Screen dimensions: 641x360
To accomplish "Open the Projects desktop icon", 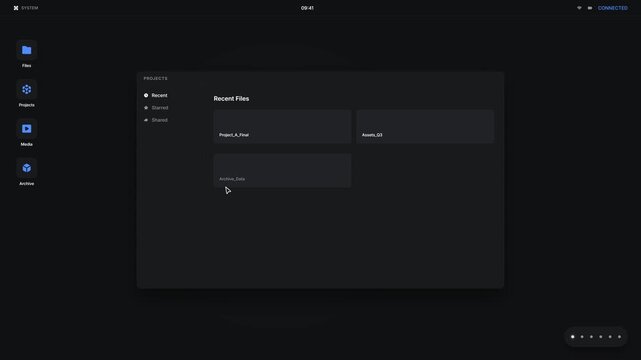I will [x=27, y=89].
